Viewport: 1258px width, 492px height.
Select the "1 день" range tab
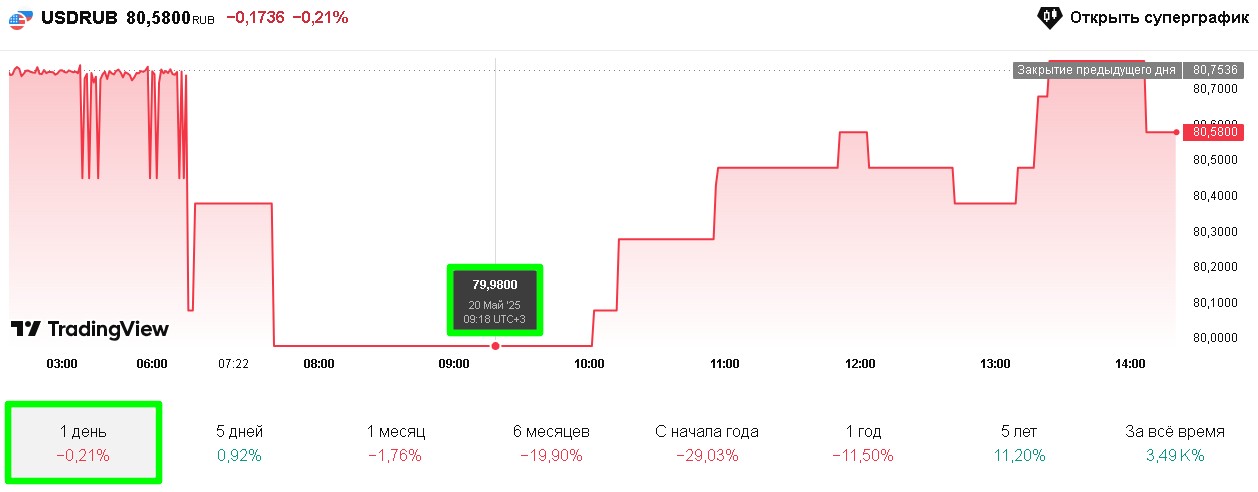83,443
